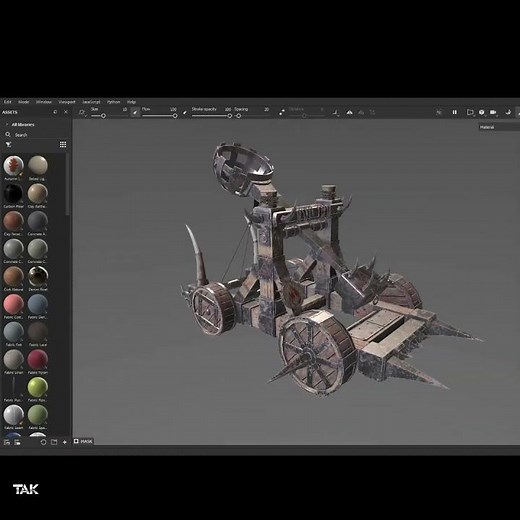
Task: Open the symmetry axis settings dropdown
Action: (x=335, y=113)
